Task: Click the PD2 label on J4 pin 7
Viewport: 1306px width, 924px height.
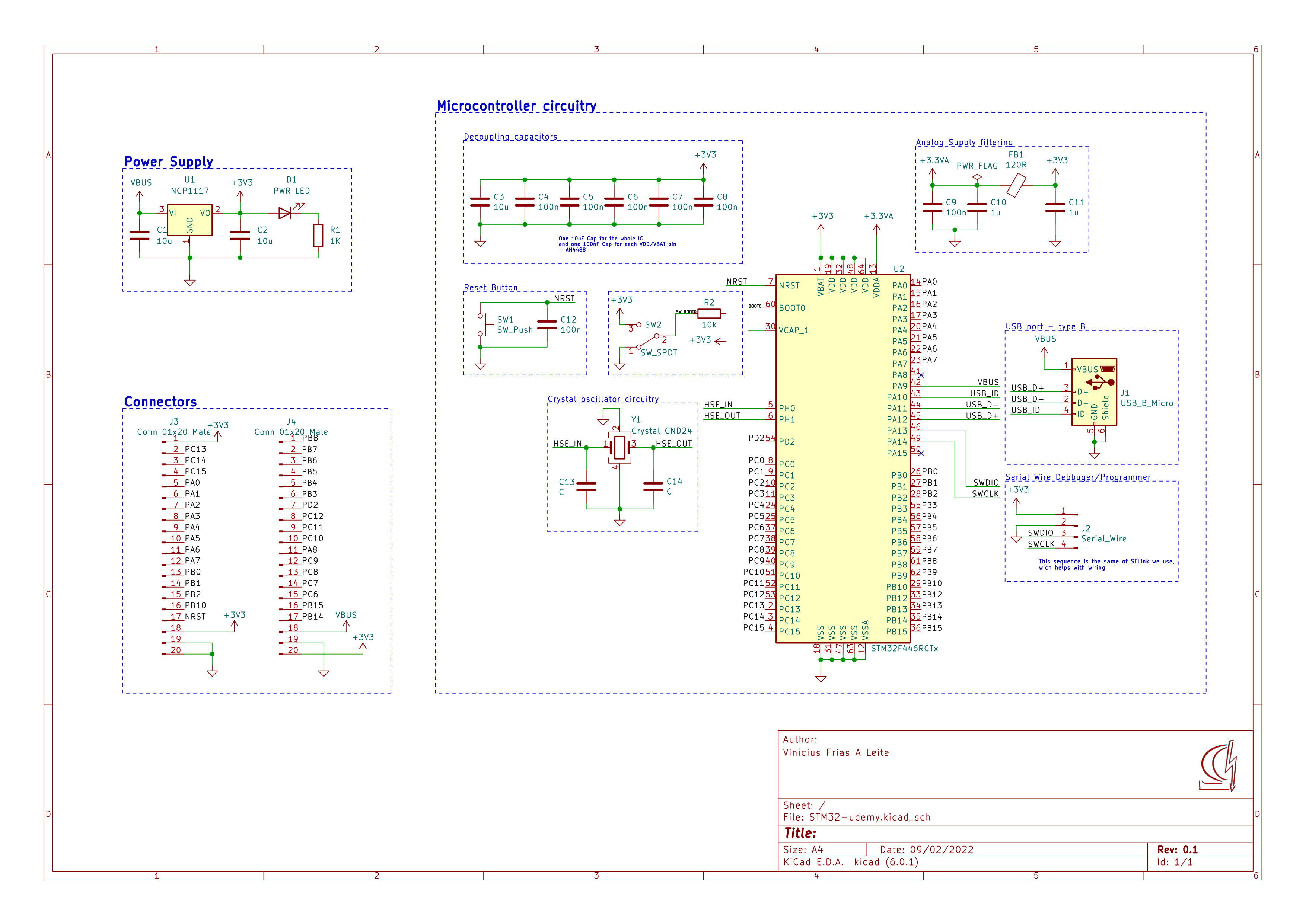Action: tap(310, 505)
